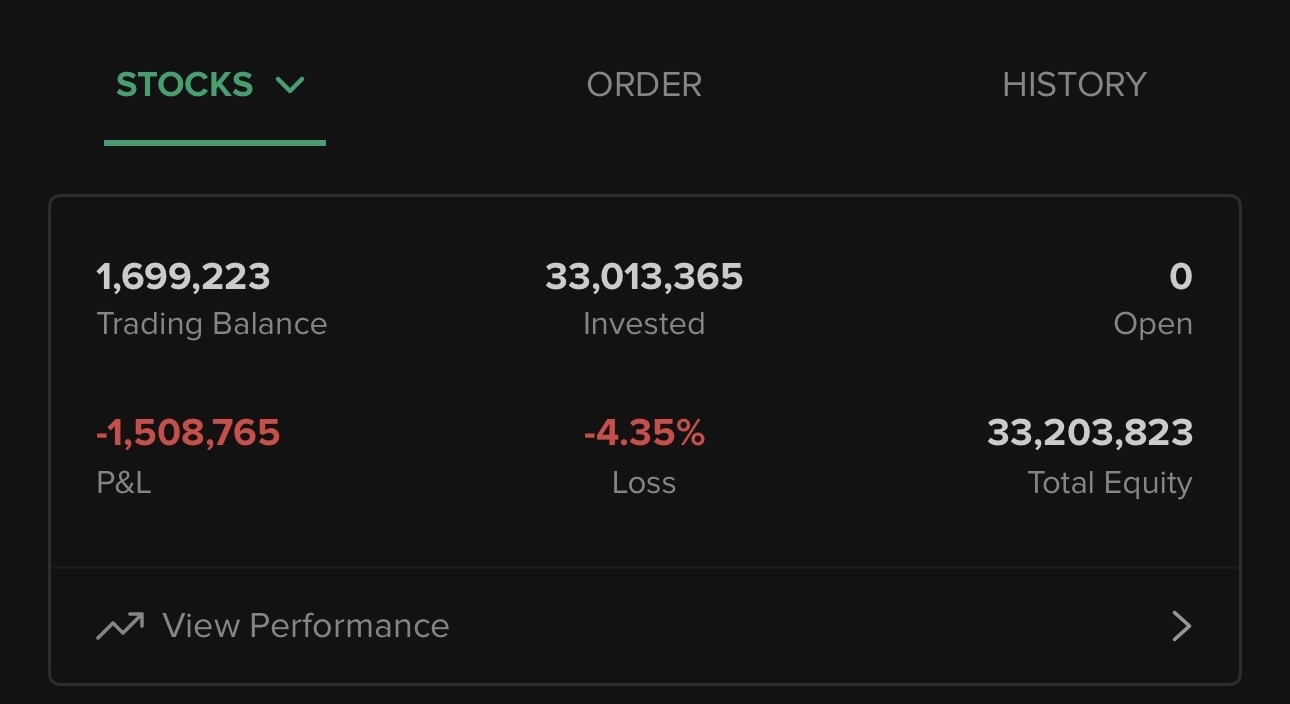This screenshot has height=704, width=1290.
Task: Open View Performance link
Action: [x=306, y=626]
